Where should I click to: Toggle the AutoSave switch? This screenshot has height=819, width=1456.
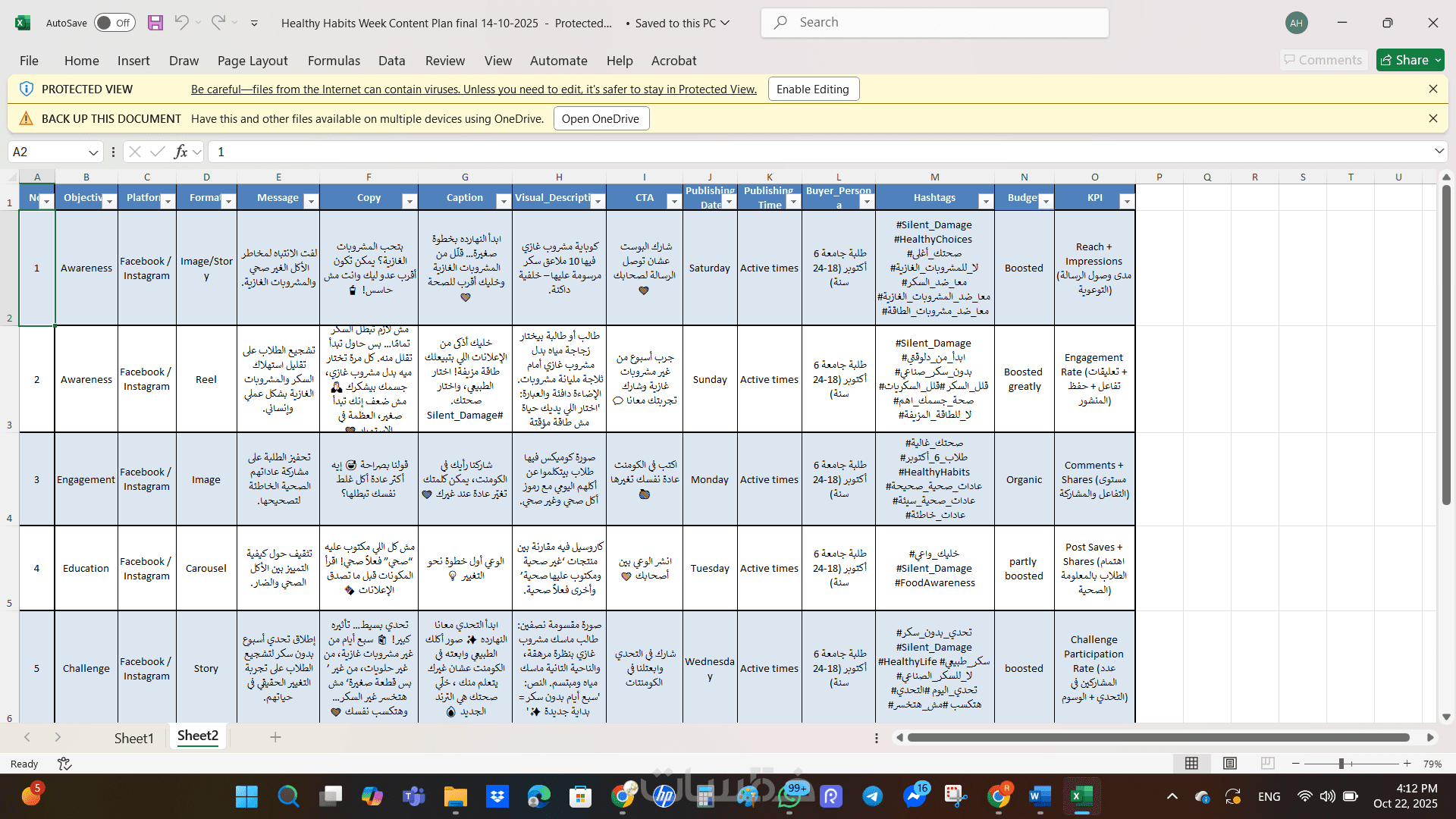pos(115,23)
